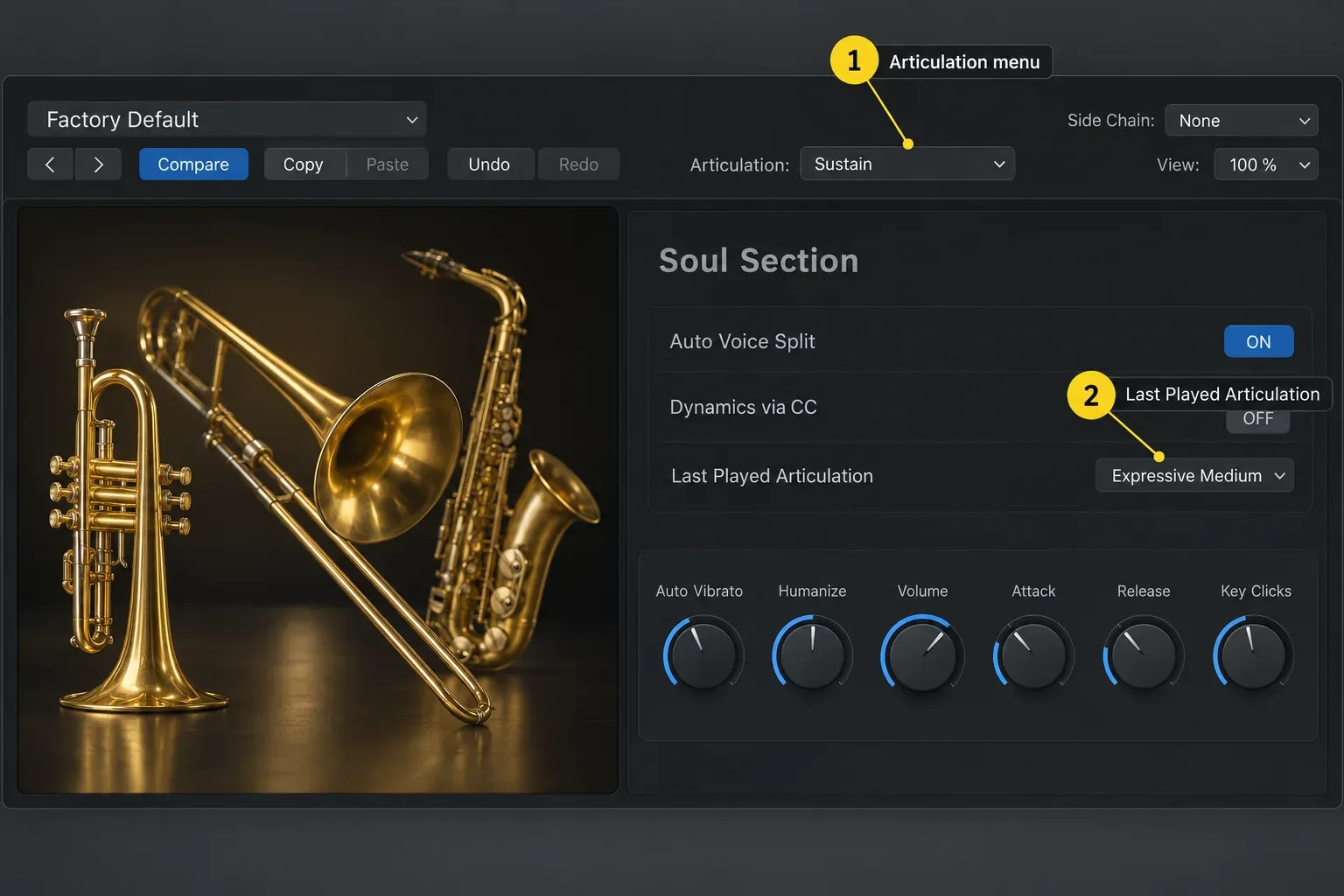The image size is (1344, 896).
Task: Click the Attack label text
Action: (1033, 591)
